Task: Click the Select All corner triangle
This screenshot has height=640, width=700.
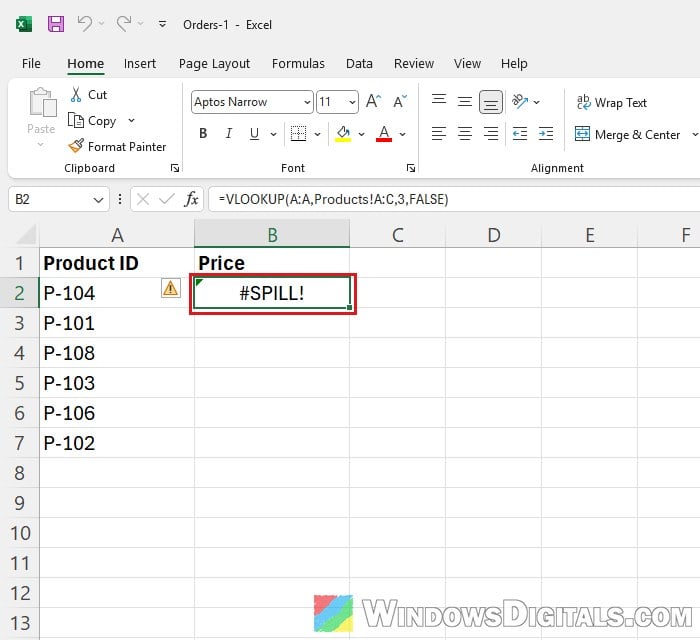Action: [x=24, y=234]
